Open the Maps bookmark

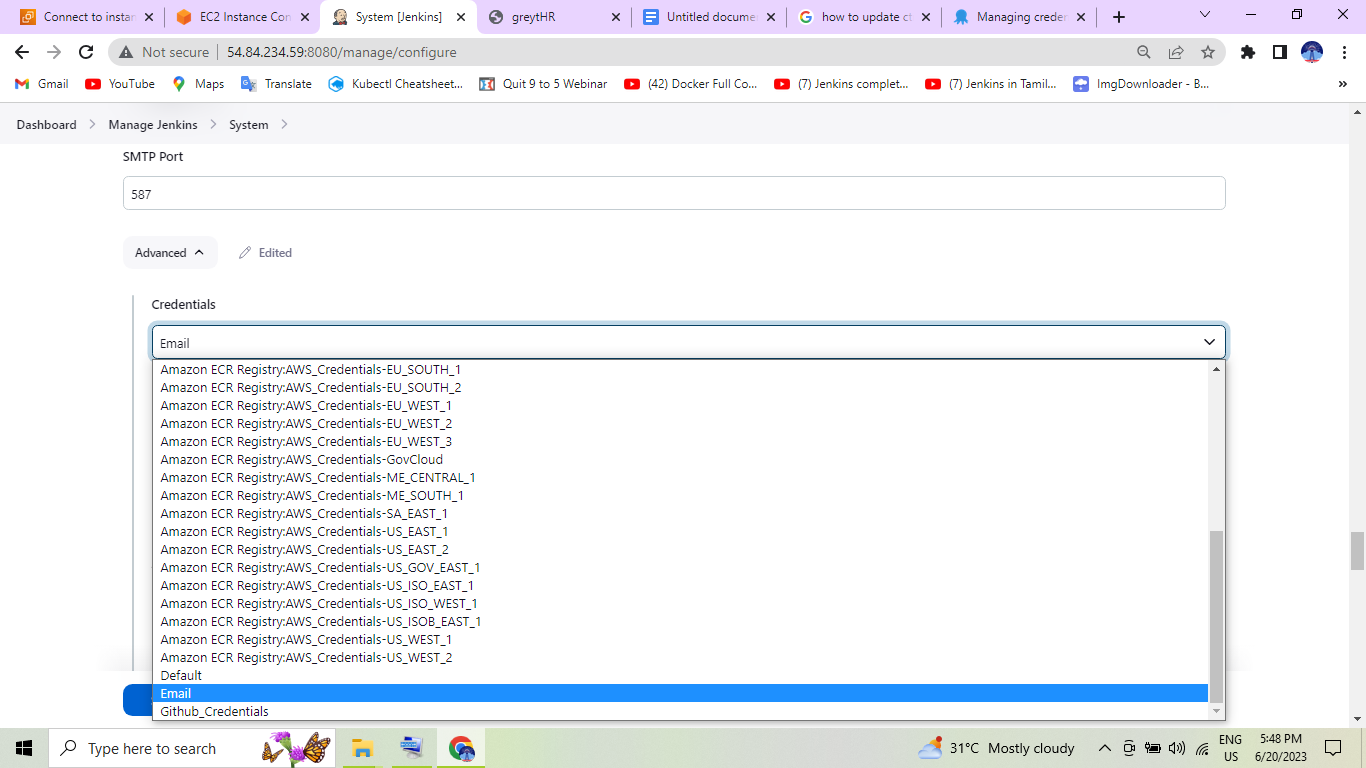(198, 84)
